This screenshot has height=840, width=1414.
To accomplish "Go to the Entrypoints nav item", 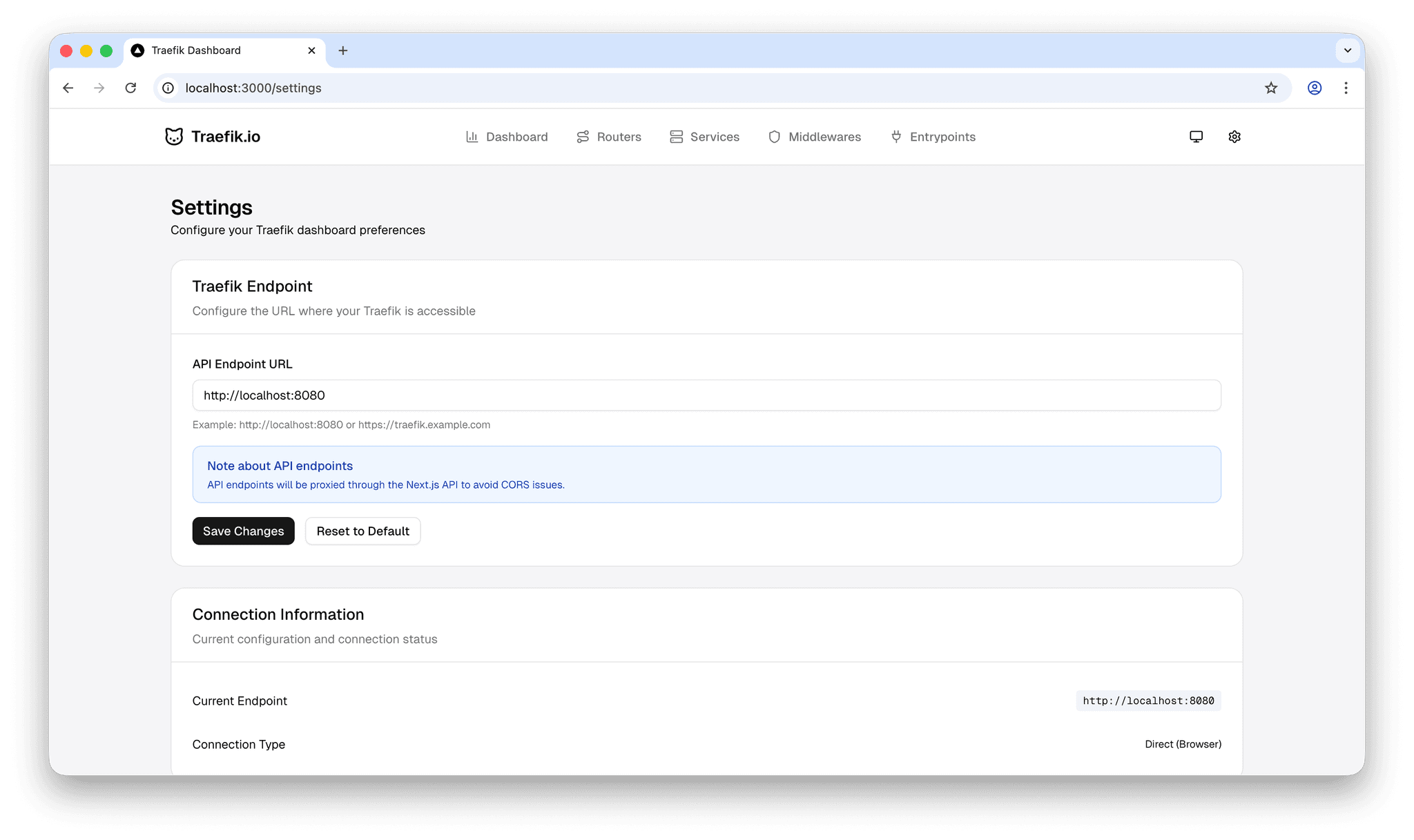I will 942,137.
